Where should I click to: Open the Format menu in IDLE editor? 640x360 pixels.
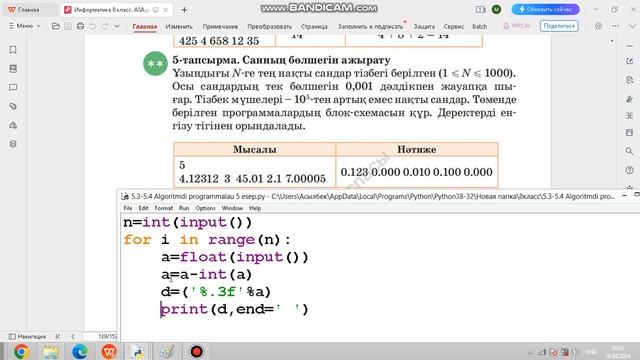[164, 208]
